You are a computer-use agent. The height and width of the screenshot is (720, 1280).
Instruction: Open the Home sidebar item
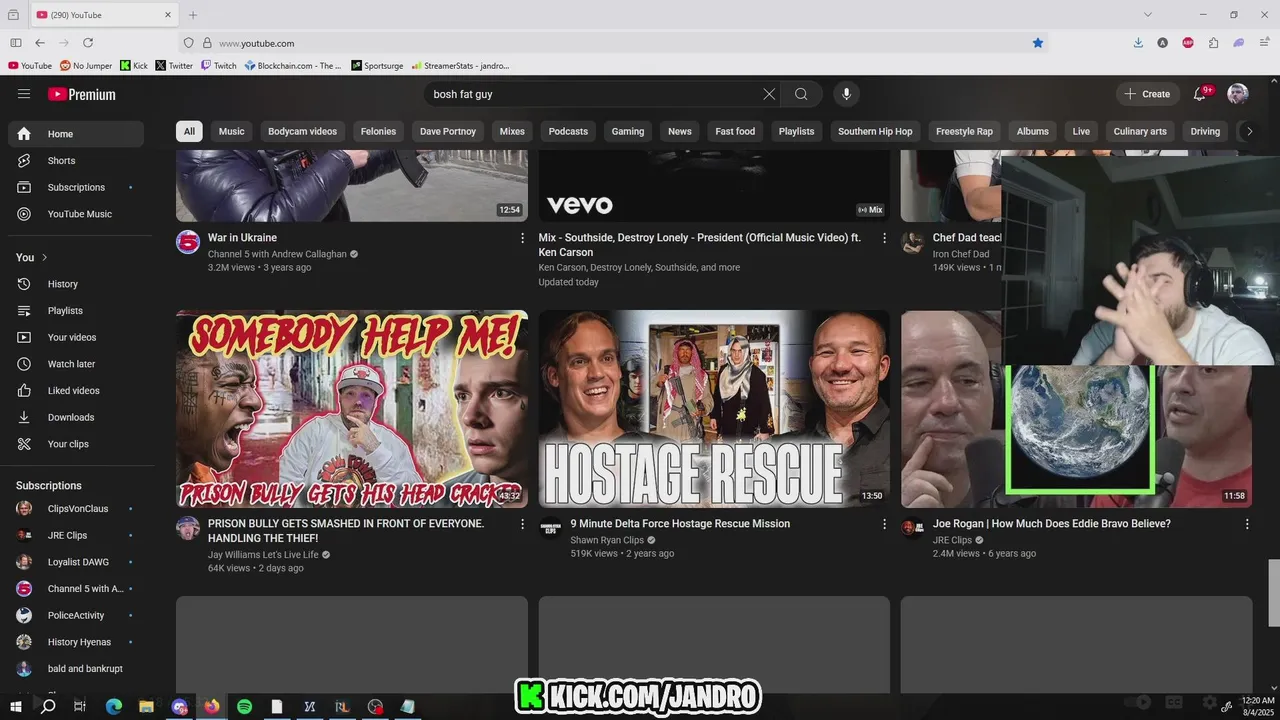76,134
